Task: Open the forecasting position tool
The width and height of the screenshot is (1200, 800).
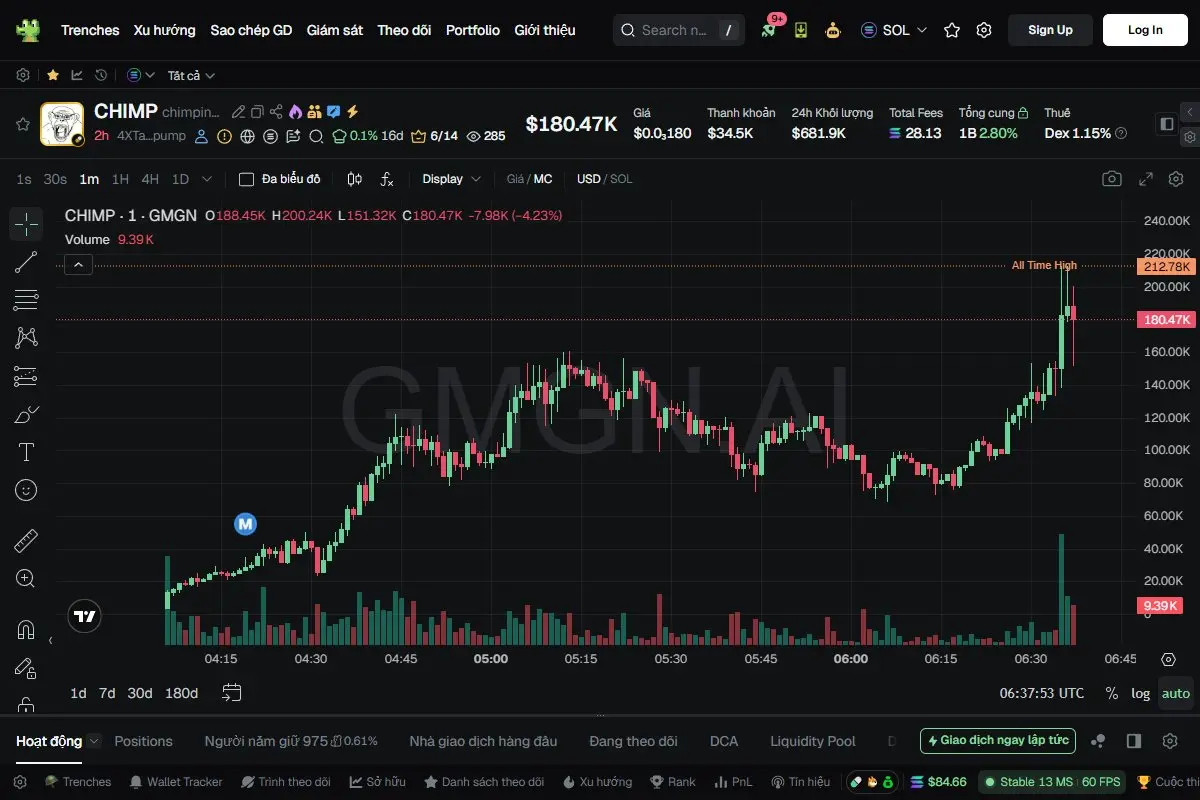Action: [x=26, y=376]
